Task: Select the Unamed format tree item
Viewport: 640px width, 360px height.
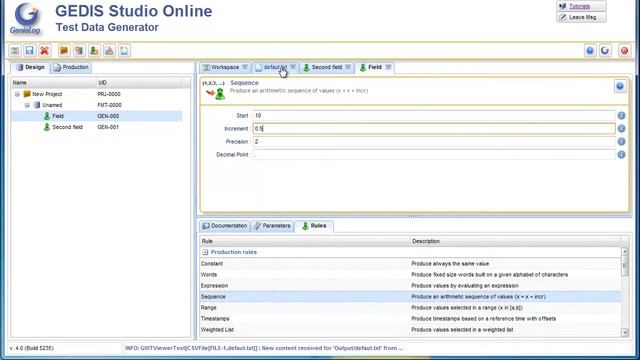Action: (x=52, y=105)
